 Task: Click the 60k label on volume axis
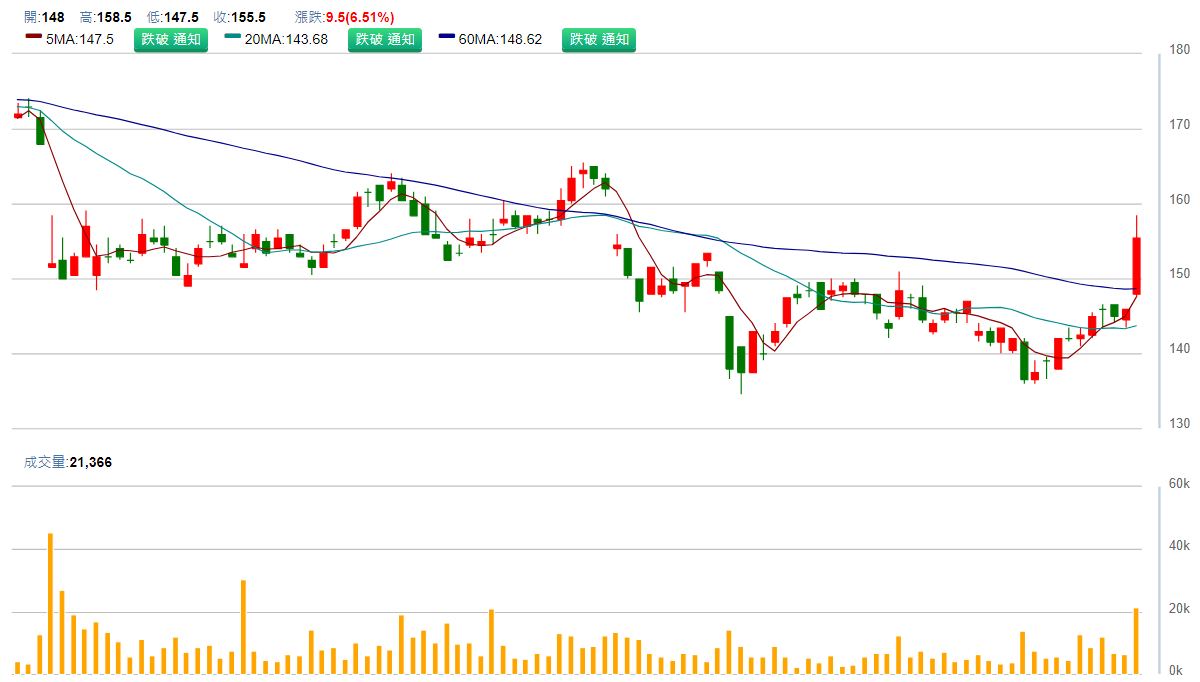1180,484
